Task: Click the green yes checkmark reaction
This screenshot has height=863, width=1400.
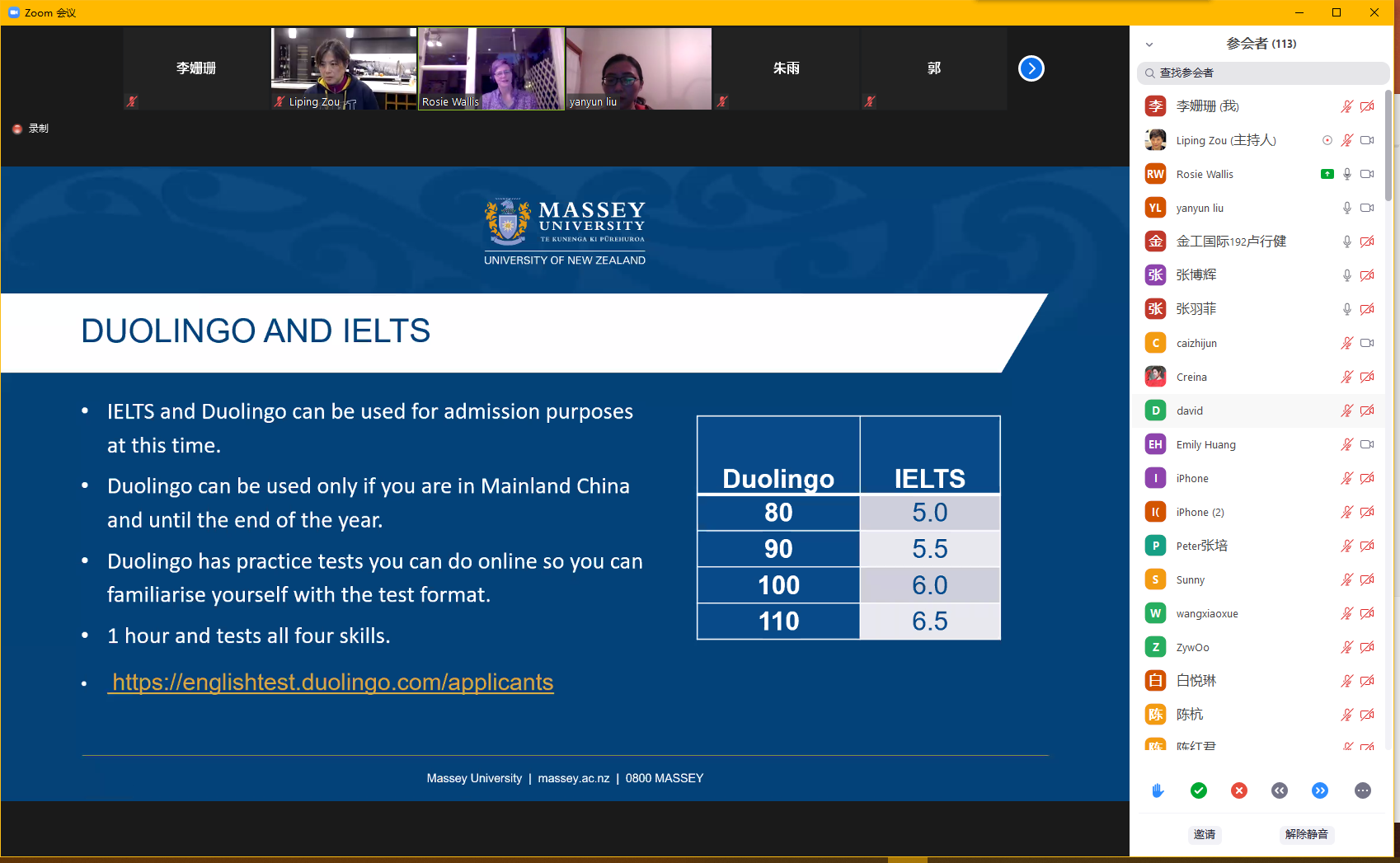Action: point(1199,790)
